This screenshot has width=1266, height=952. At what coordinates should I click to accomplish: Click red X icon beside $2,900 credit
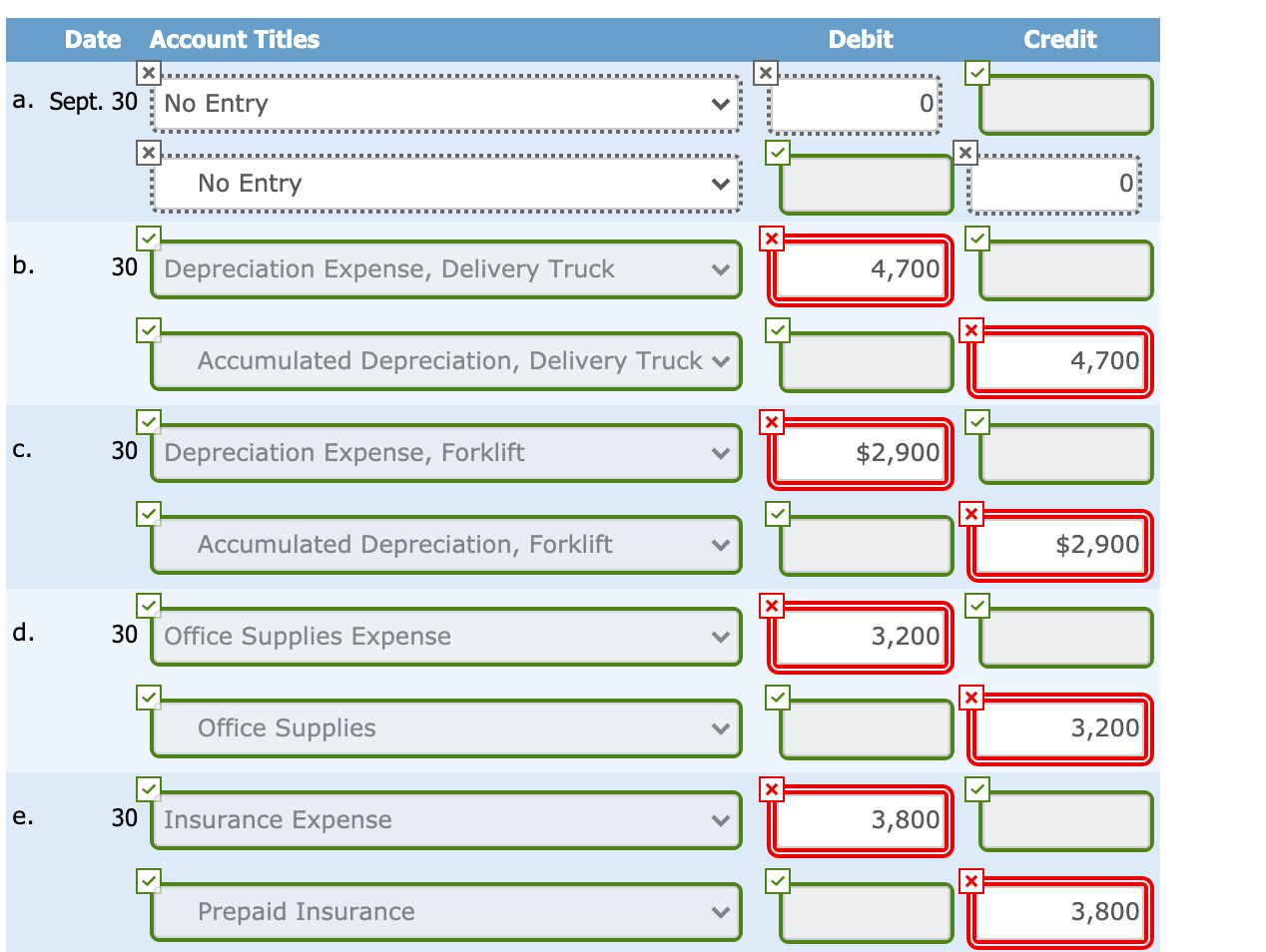click(x=970, y=514)
